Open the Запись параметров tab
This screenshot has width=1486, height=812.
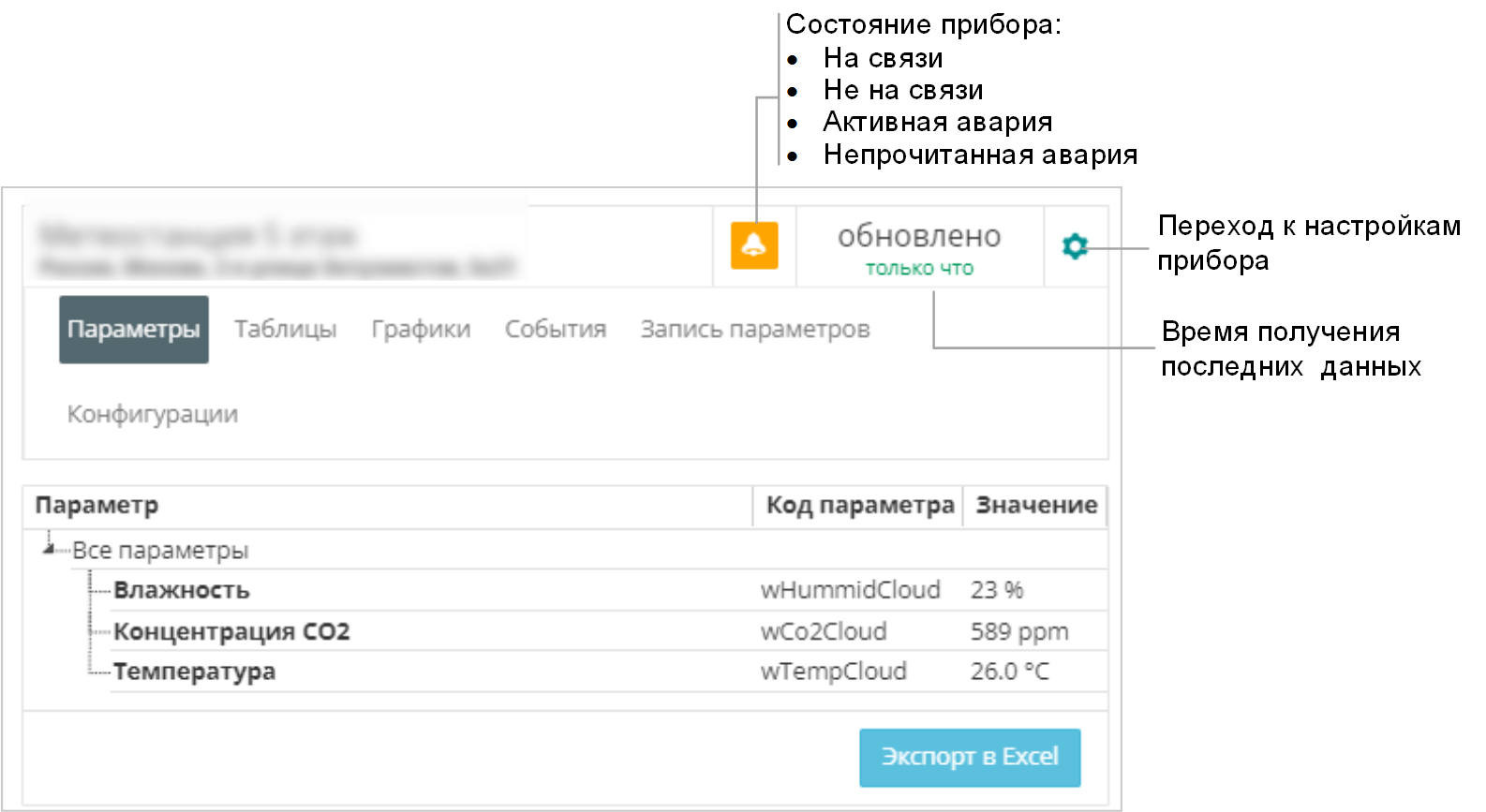tap(755, 330)
